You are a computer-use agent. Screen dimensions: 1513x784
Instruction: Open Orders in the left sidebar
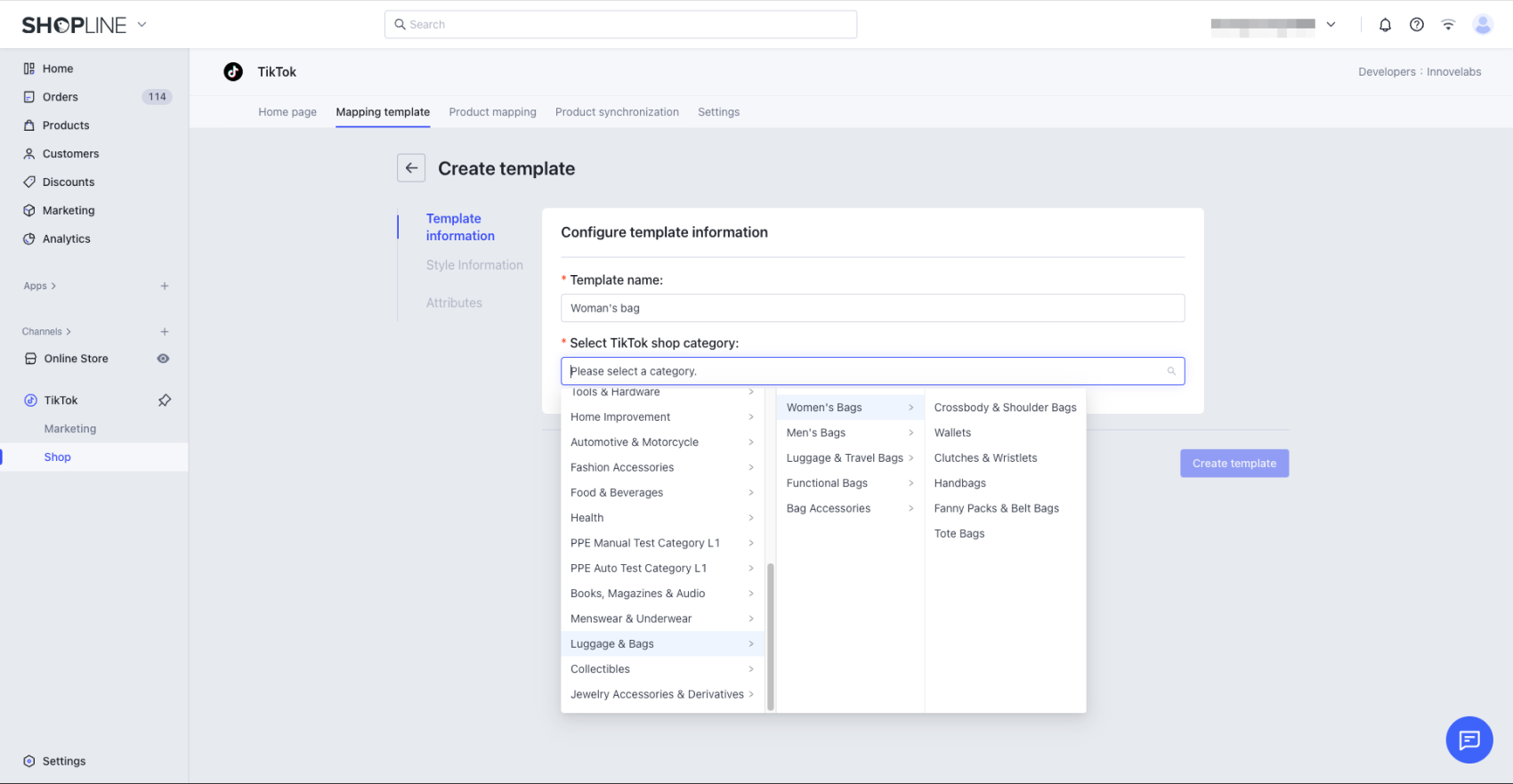[x=61, y=97]
